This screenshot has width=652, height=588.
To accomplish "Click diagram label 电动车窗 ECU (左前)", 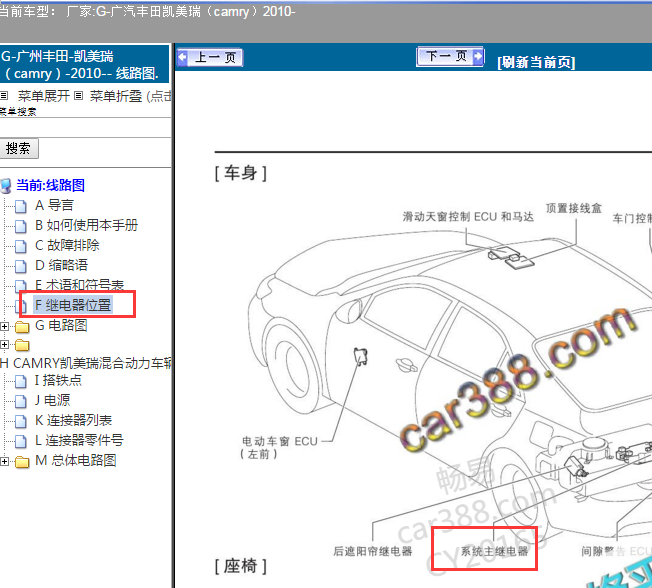I will [x=280, y=447].
